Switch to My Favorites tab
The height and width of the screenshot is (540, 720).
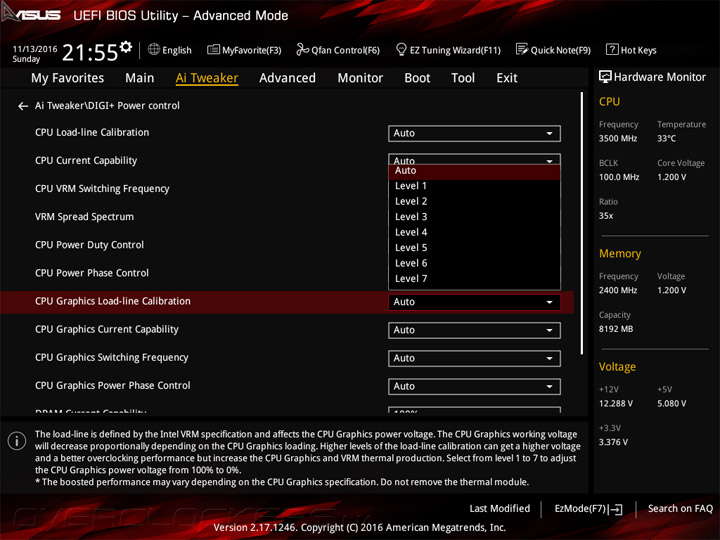coord(68,78)
